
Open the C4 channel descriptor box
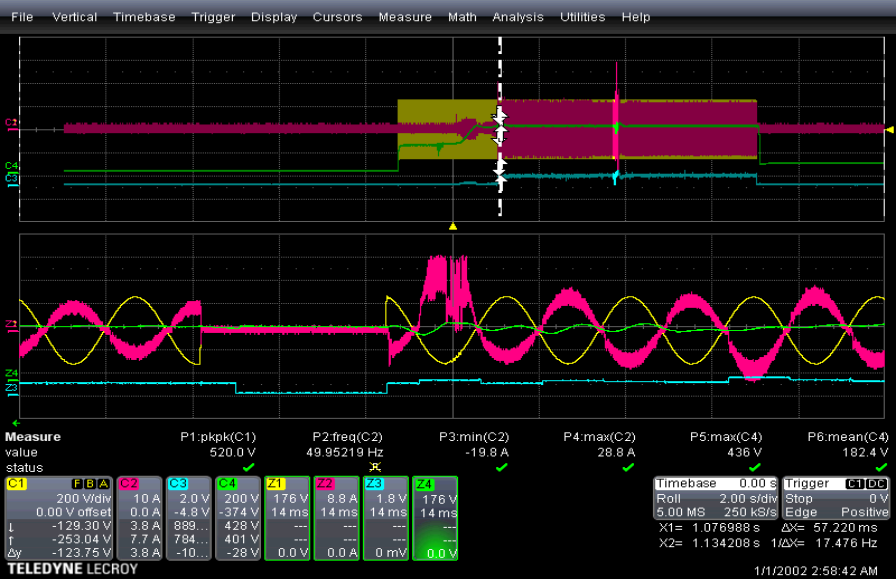coord(238,518)
